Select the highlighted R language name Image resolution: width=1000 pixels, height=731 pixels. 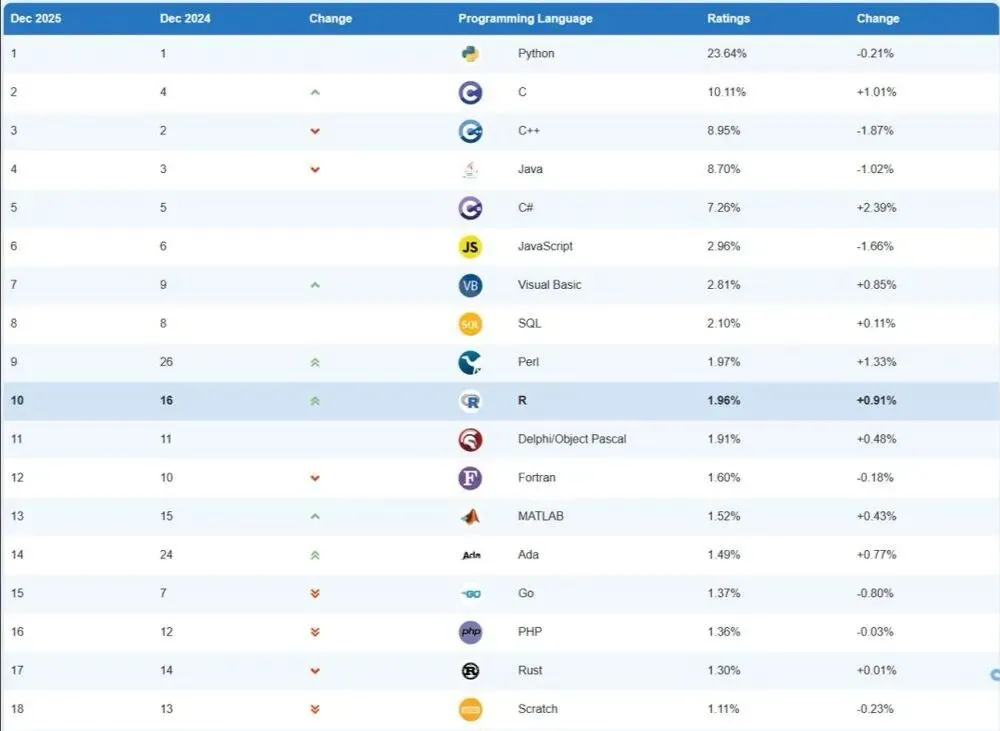[x=522, y=401]
